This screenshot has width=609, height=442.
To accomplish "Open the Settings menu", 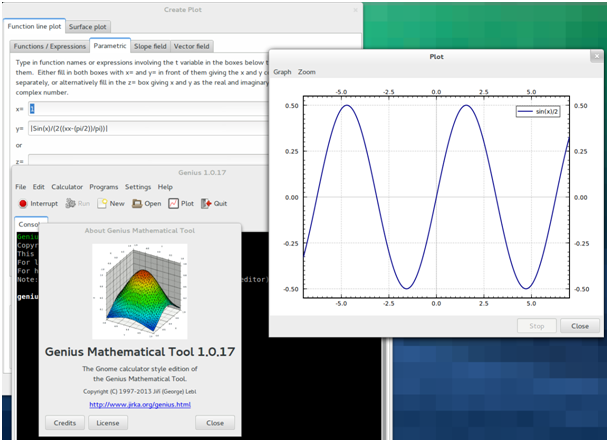I will 138,187.
